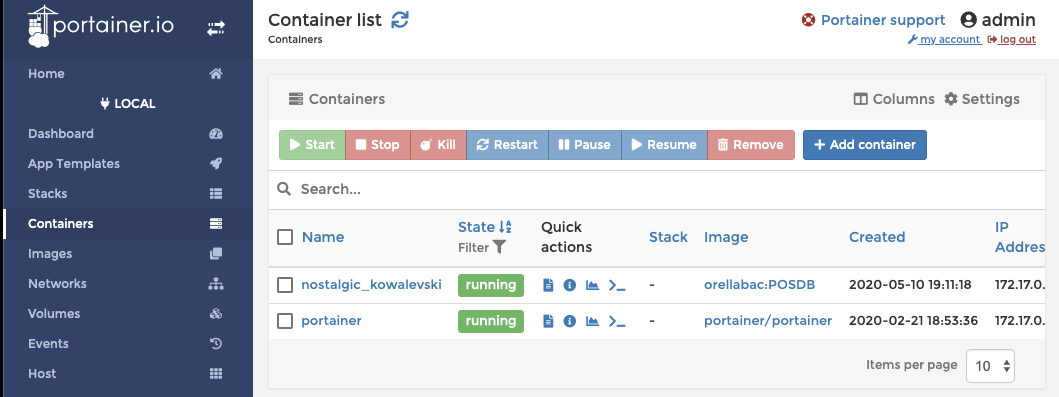The width and height of the screenshot is (1059, 397).
Task: Click running badge for nostalgic_kowalevski
Action: tap(491, 285)
